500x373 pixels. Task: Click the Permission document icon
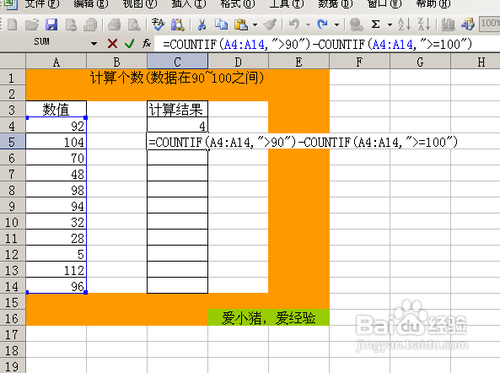71,25
